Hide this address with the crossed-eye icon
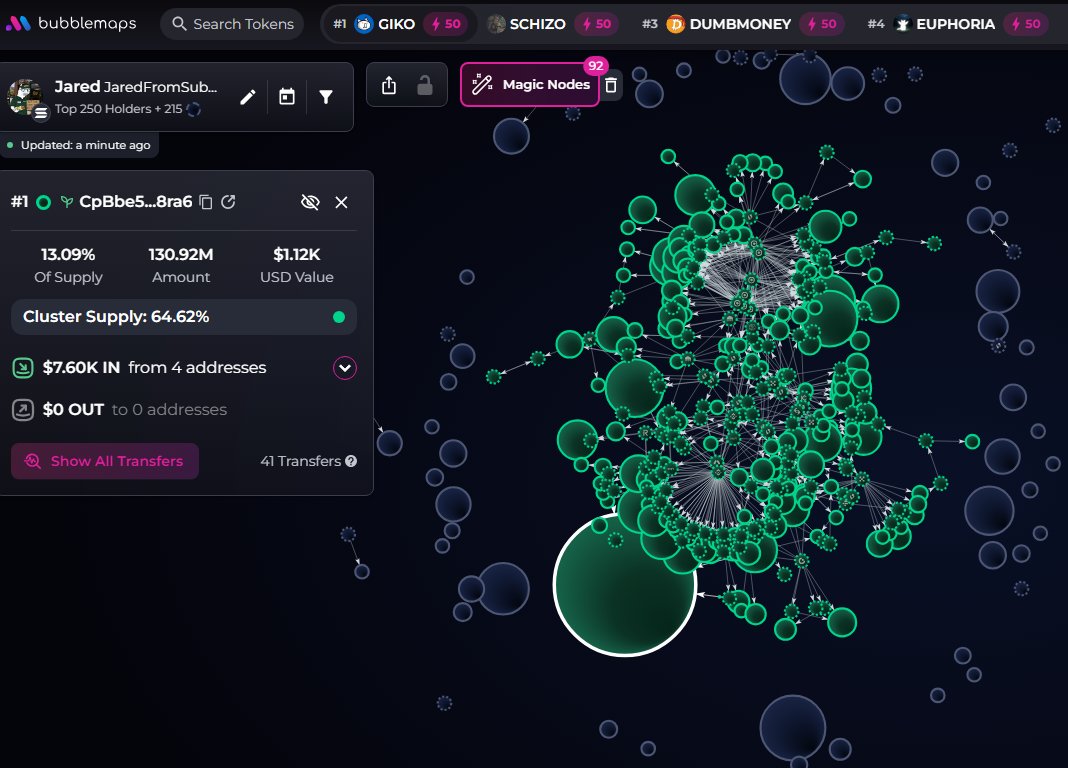The width and height of the screenshot is (1068, 768). [310, 202]
